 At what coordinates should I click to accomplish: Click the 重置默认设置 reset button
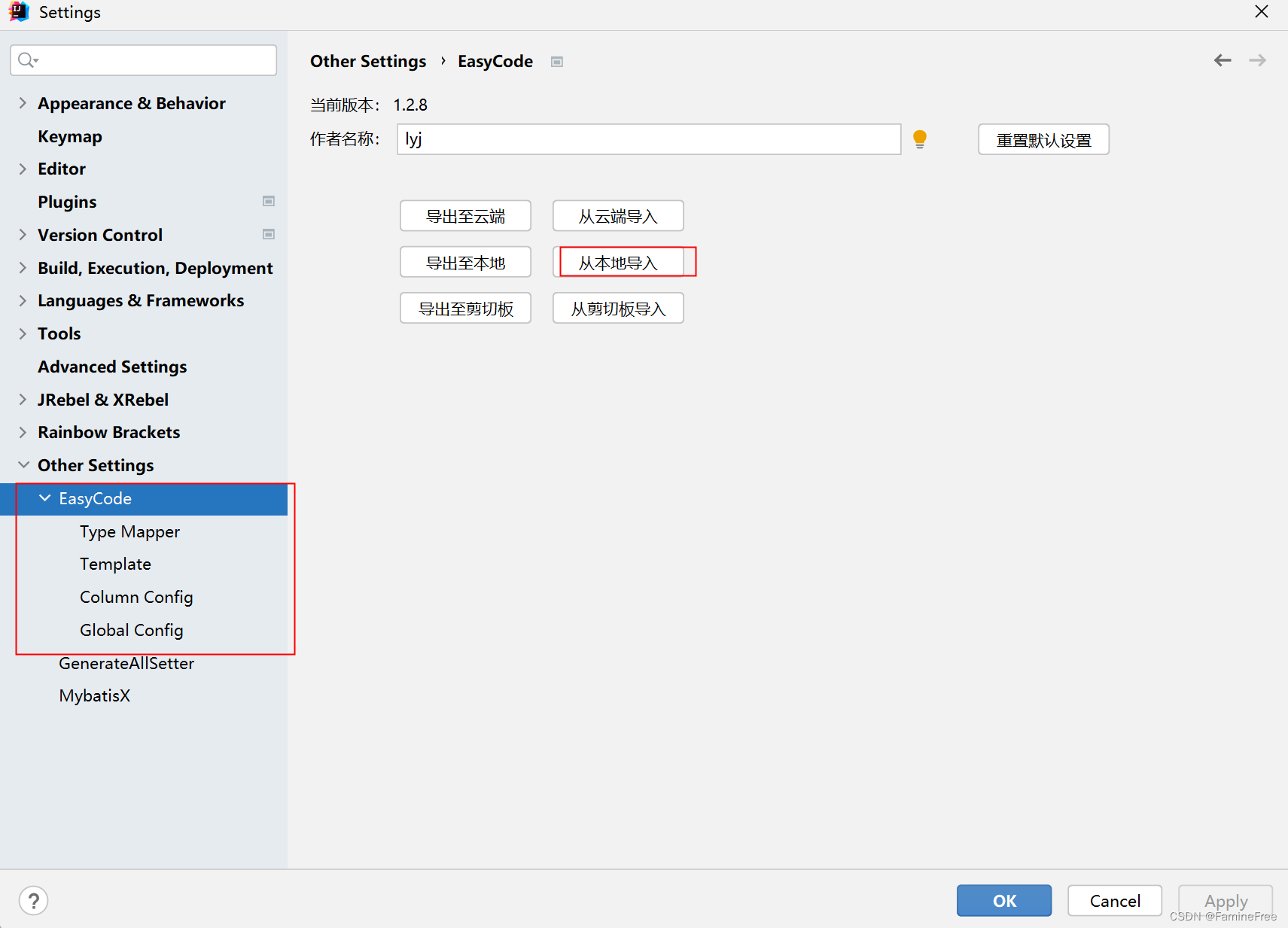point(1043,139)
